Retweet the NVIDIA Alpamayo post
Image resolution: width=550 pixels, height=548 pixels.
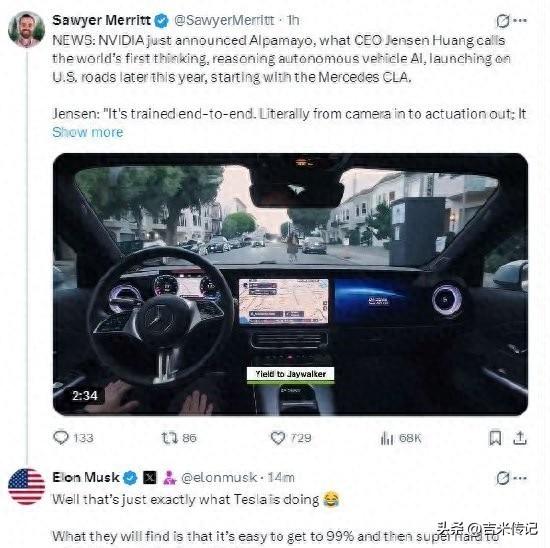170,438
